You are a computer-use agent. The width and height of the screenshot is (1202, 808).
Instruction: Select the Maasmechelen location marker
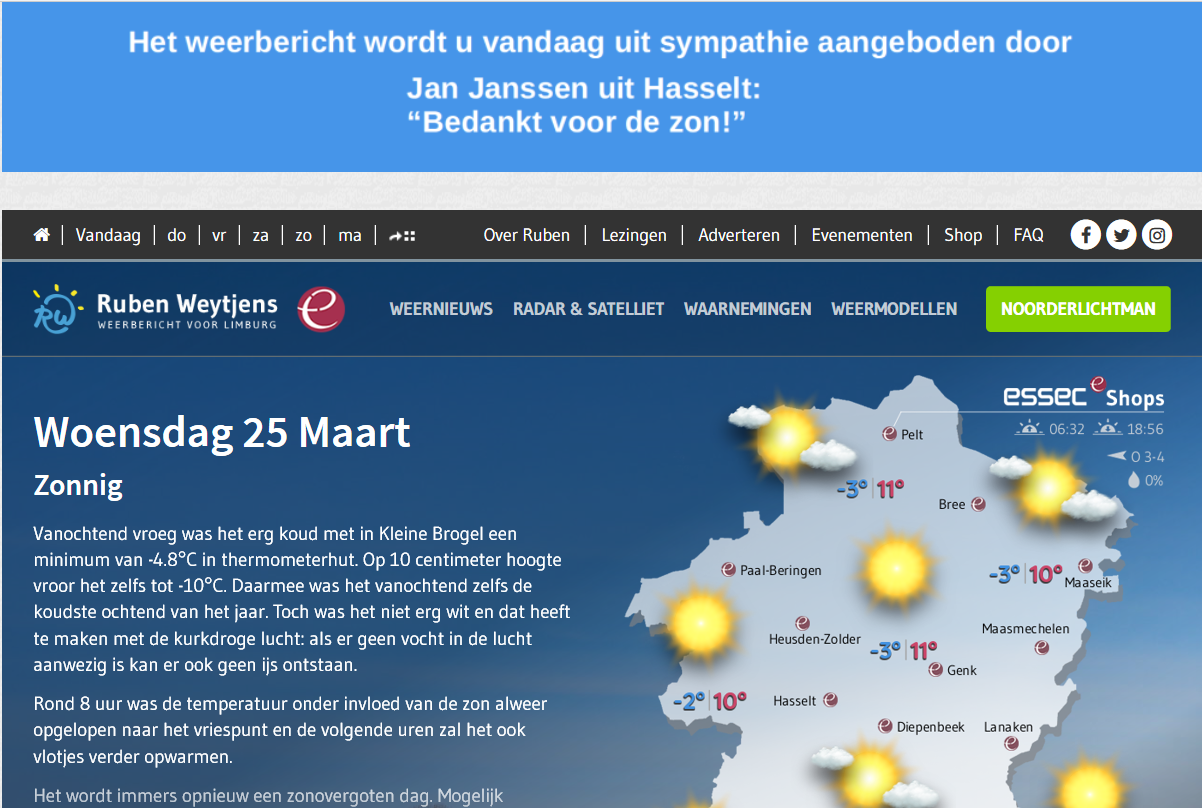click(1041, 647)
